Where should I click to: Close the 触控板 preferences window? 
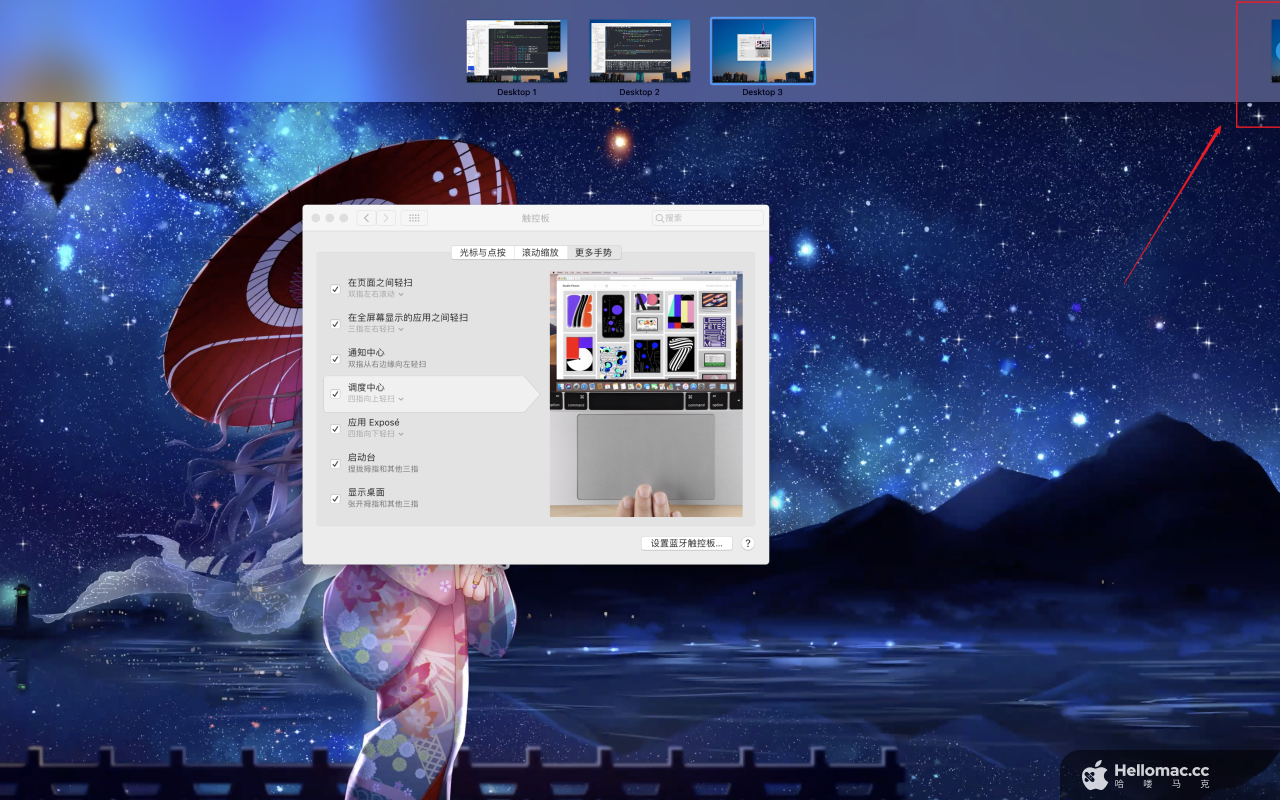pyautogui.click(x=316, y=218)
